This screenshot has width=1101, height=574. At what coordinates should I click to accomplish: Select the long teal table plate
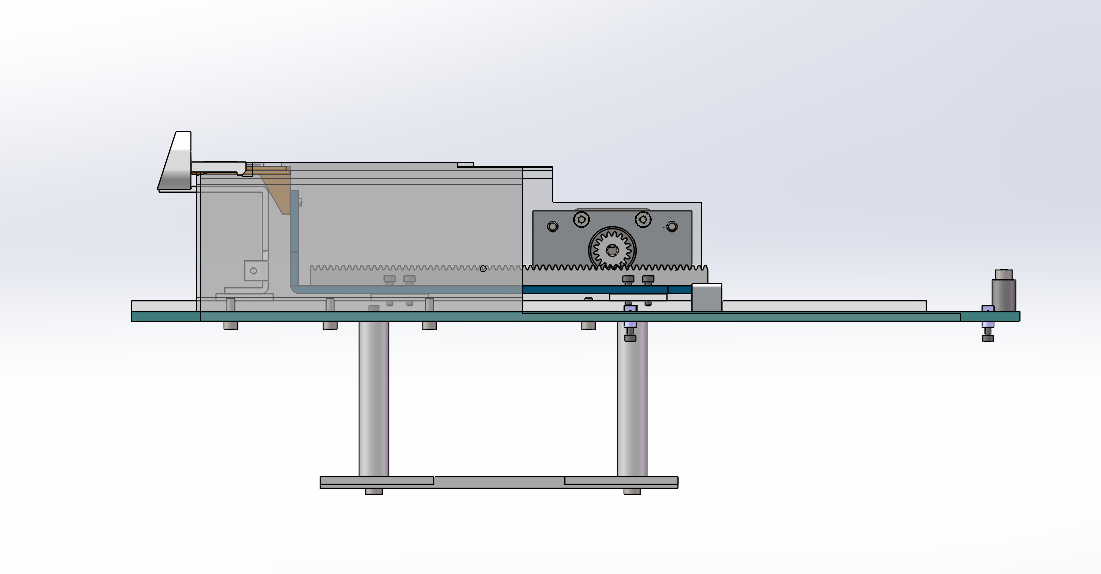click(x=575, y=317)
